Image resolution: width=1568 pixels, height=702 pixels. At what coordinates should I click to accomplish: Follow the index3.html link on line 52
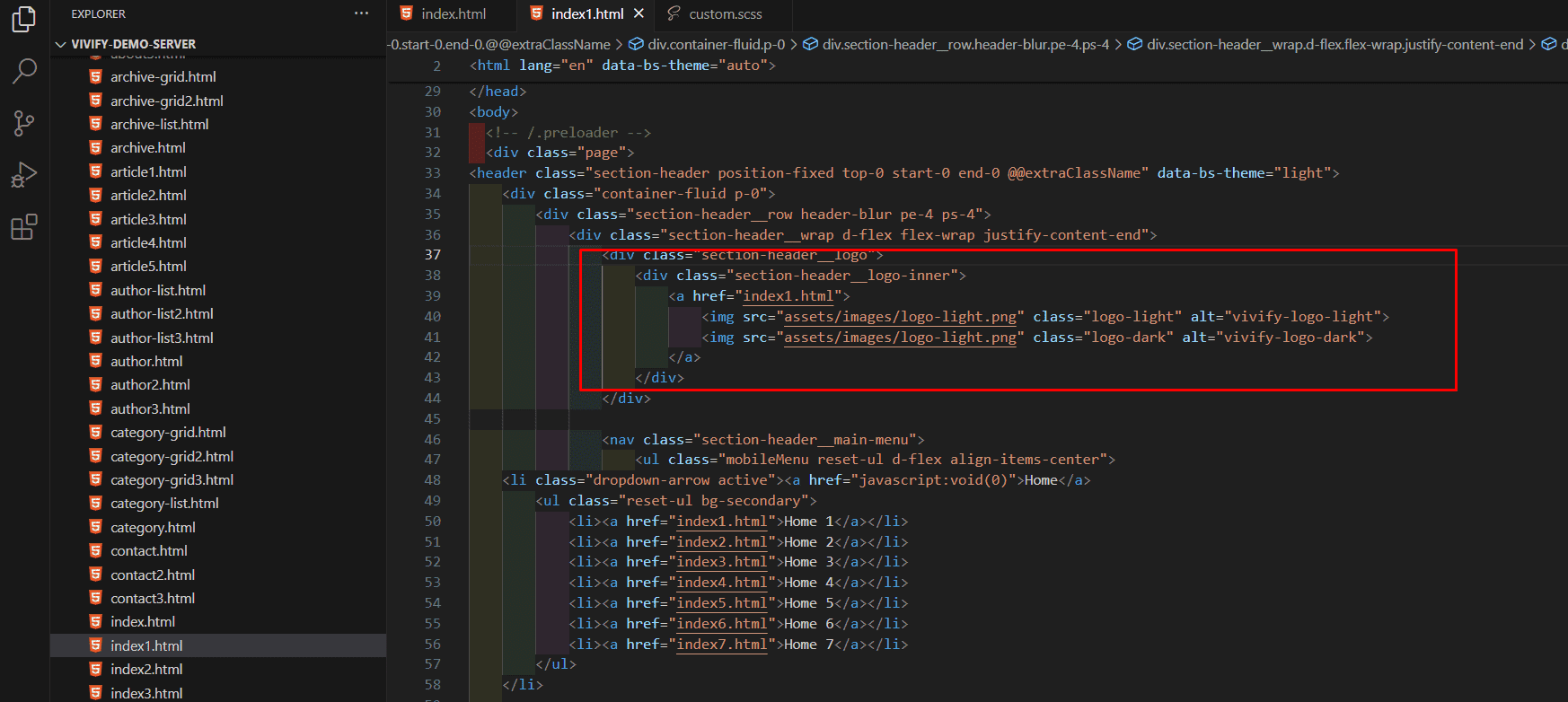pyautogui.click(x=722, y=562)
